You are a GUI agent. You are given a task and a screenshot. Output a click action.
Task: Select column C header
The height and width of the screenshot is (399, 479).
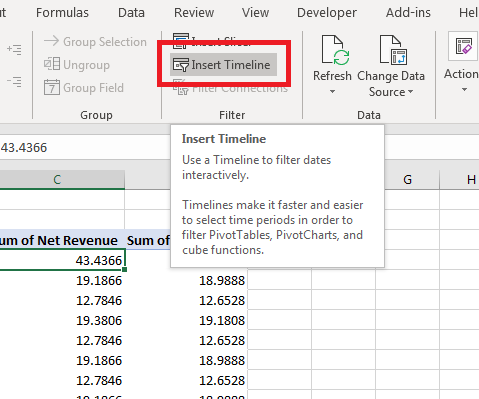coord(62,180)
